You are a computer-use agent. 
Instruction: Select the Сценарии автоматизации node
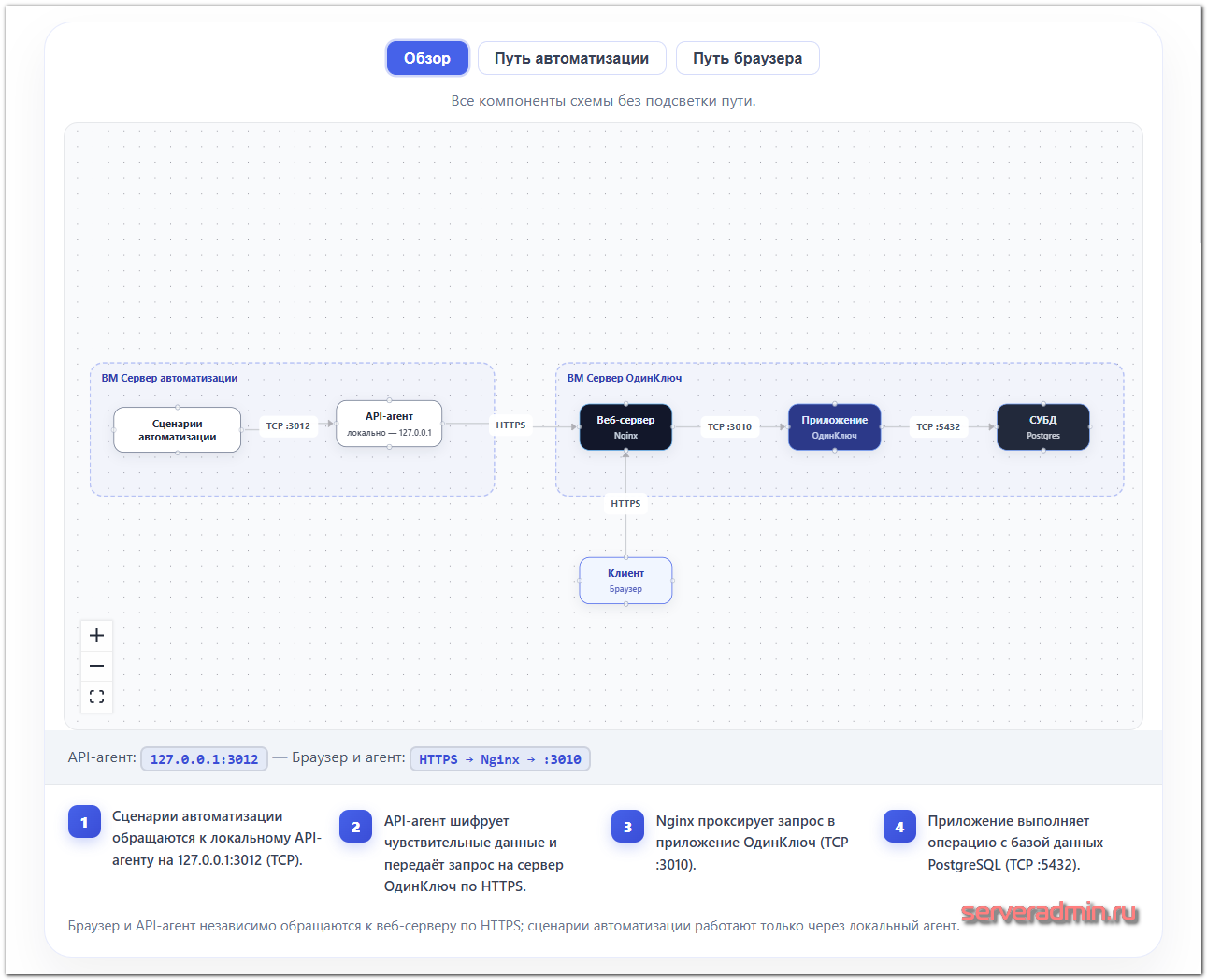(x=178, y=430)
